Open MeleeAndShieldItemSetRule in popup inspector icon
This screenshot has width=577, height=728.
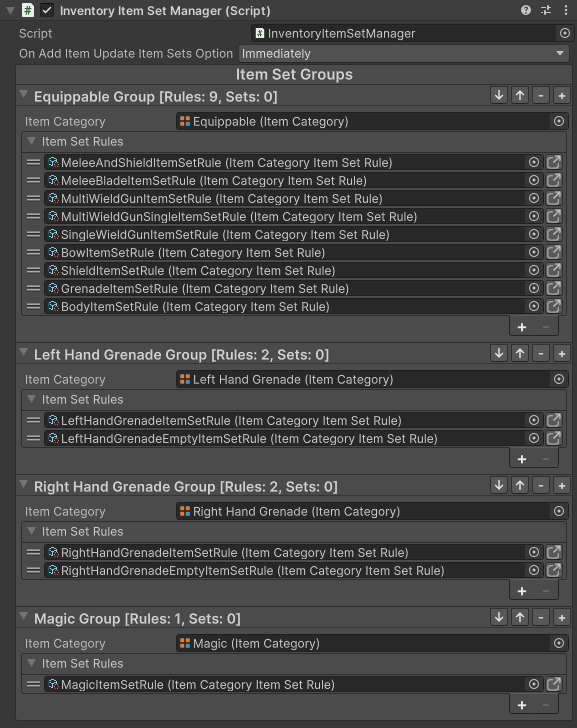553,162
